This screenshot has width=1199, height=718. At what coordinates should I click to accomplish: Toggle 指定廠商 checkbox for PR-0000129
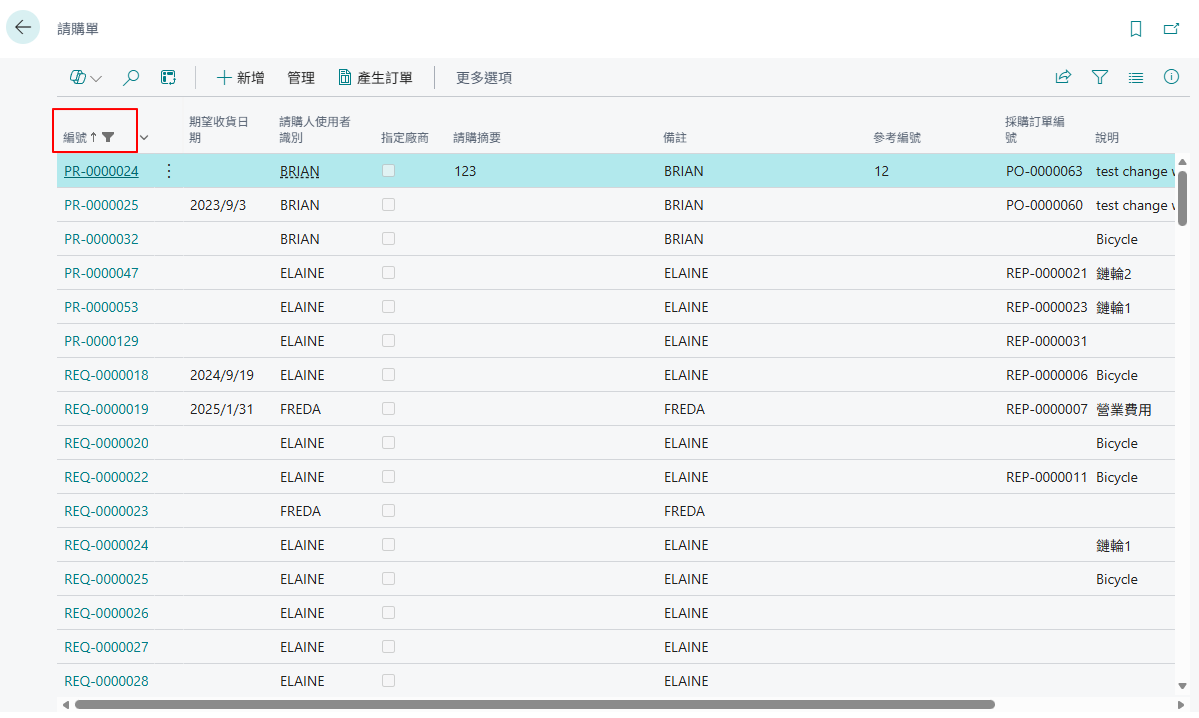pyautogui.click(x=388, y=340)
